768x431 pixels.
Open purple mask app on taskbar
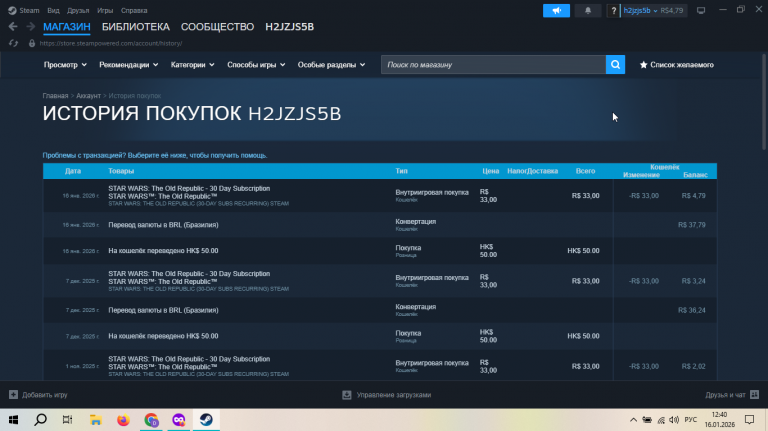point(179,420)
